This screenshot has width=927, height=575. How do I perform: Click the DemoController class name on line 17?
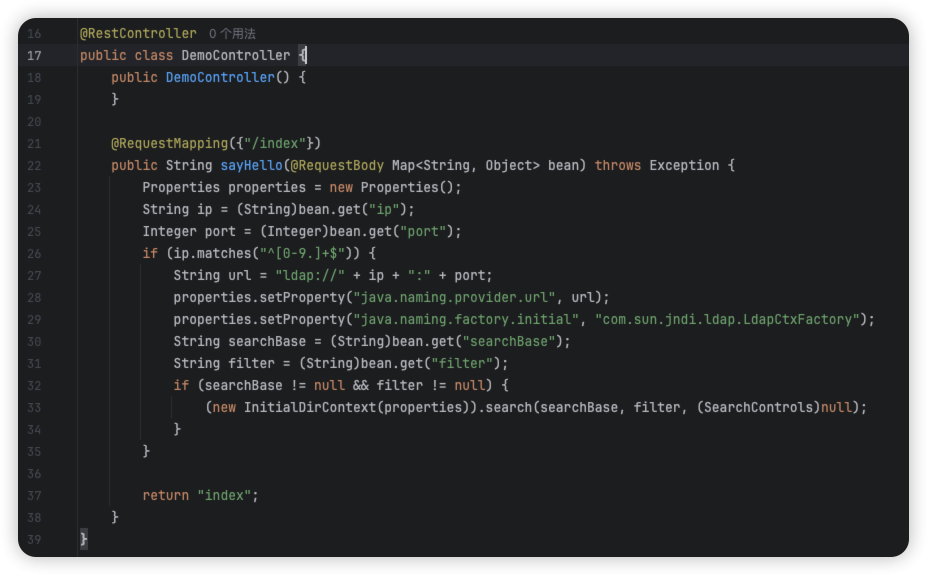click(235, 56)
